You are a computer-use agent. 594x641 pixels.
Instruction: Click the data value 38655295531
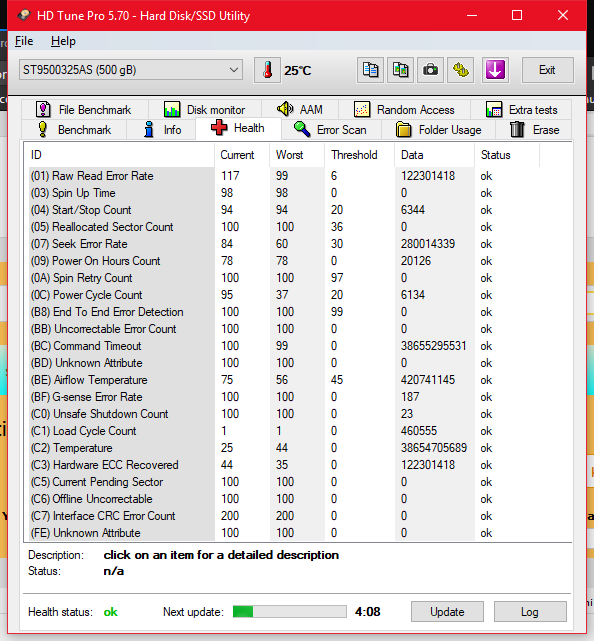[x=433, y=346]
